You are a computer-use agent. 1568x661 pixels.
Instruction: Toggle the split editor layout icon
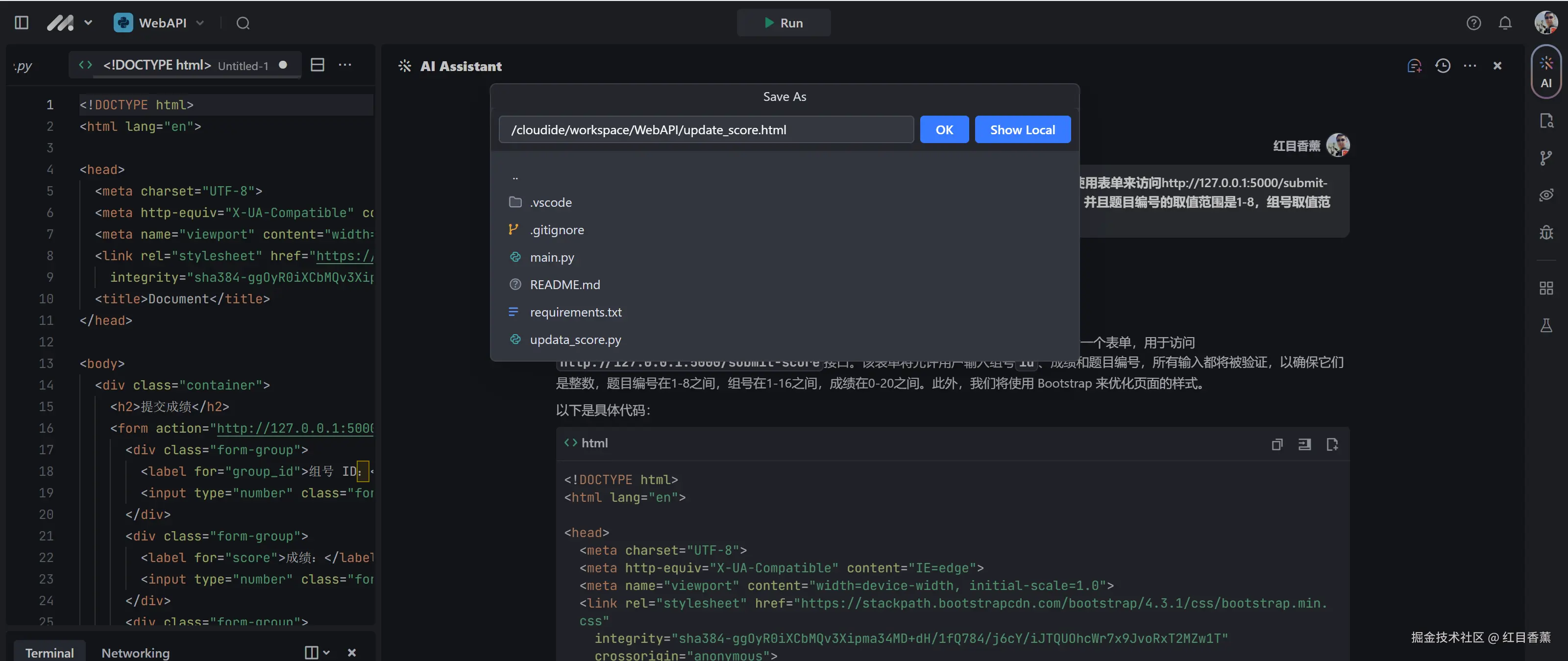pos(317,65)
